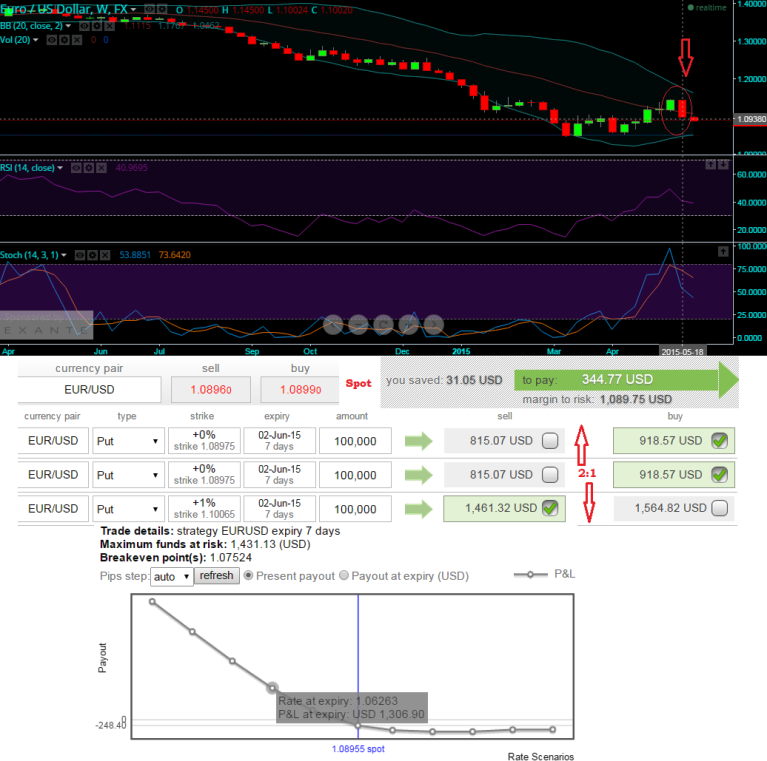Toggle visibility eye for Euro/US Dollar series

(149, 9)
